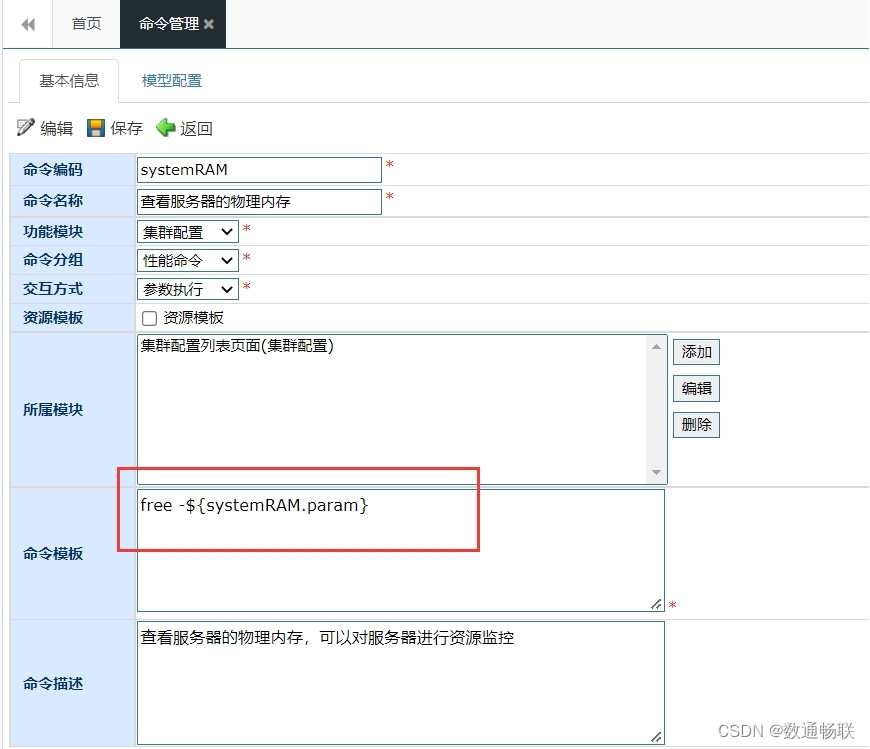This screenshot has height=749, width=870.
Task: Select 集群配置列表页面(集群配置) in 所属模块 list
Action: pyautogui.click(x=237, y=346)
